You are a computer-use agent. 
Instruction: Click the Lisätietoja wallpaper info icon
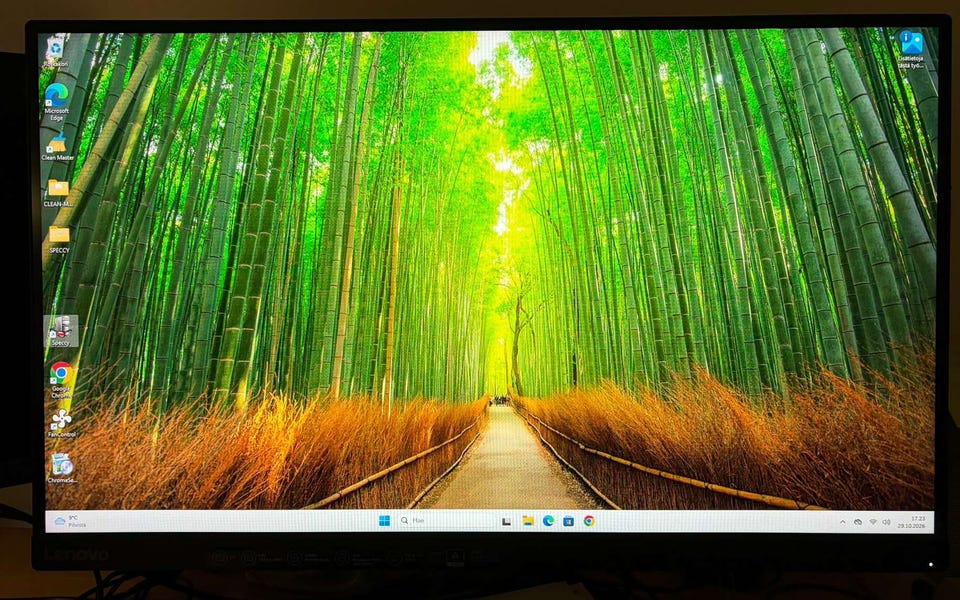[x=910, y=49]
